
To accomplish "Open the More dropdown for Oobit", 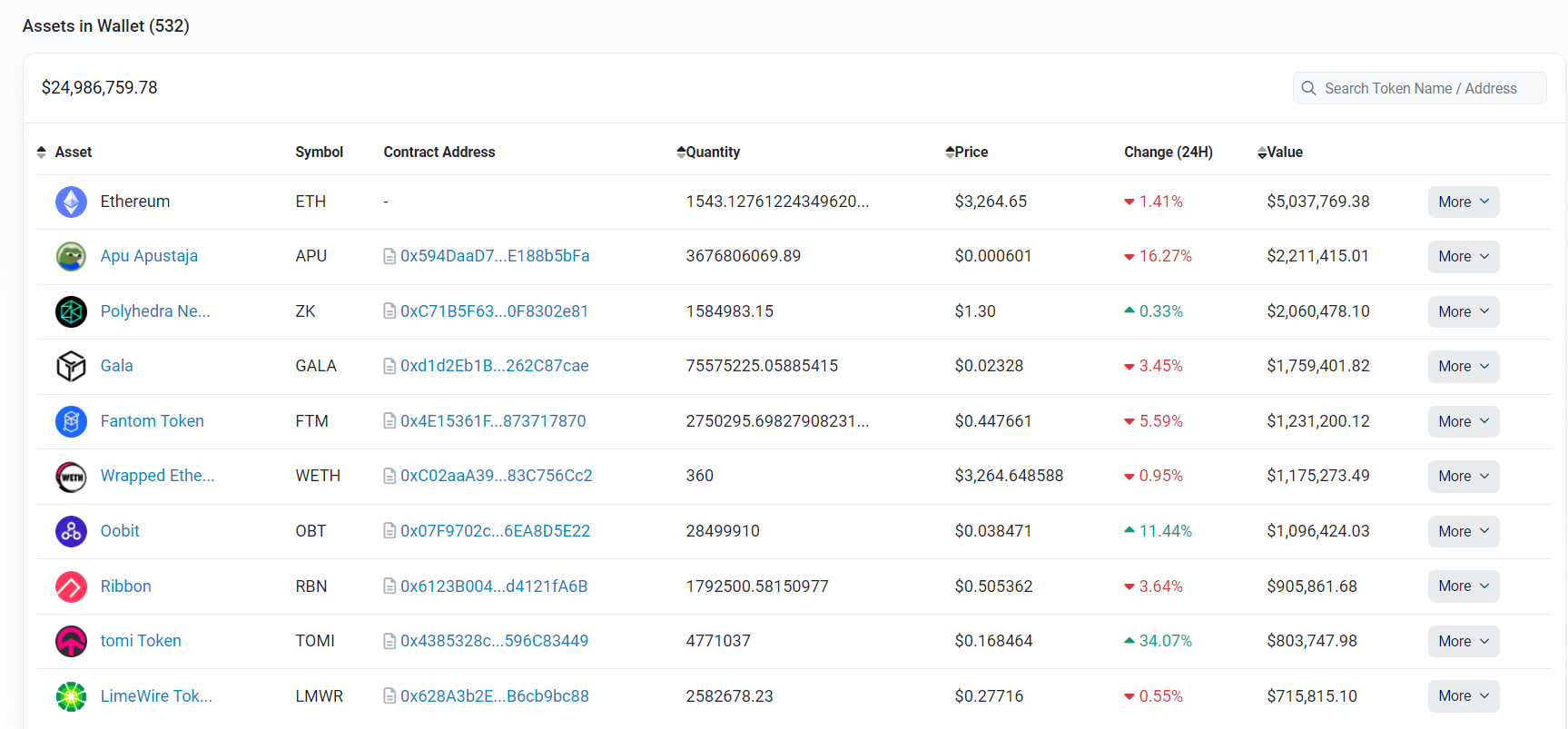I will pyautogui.click(x=1464, y=531).
